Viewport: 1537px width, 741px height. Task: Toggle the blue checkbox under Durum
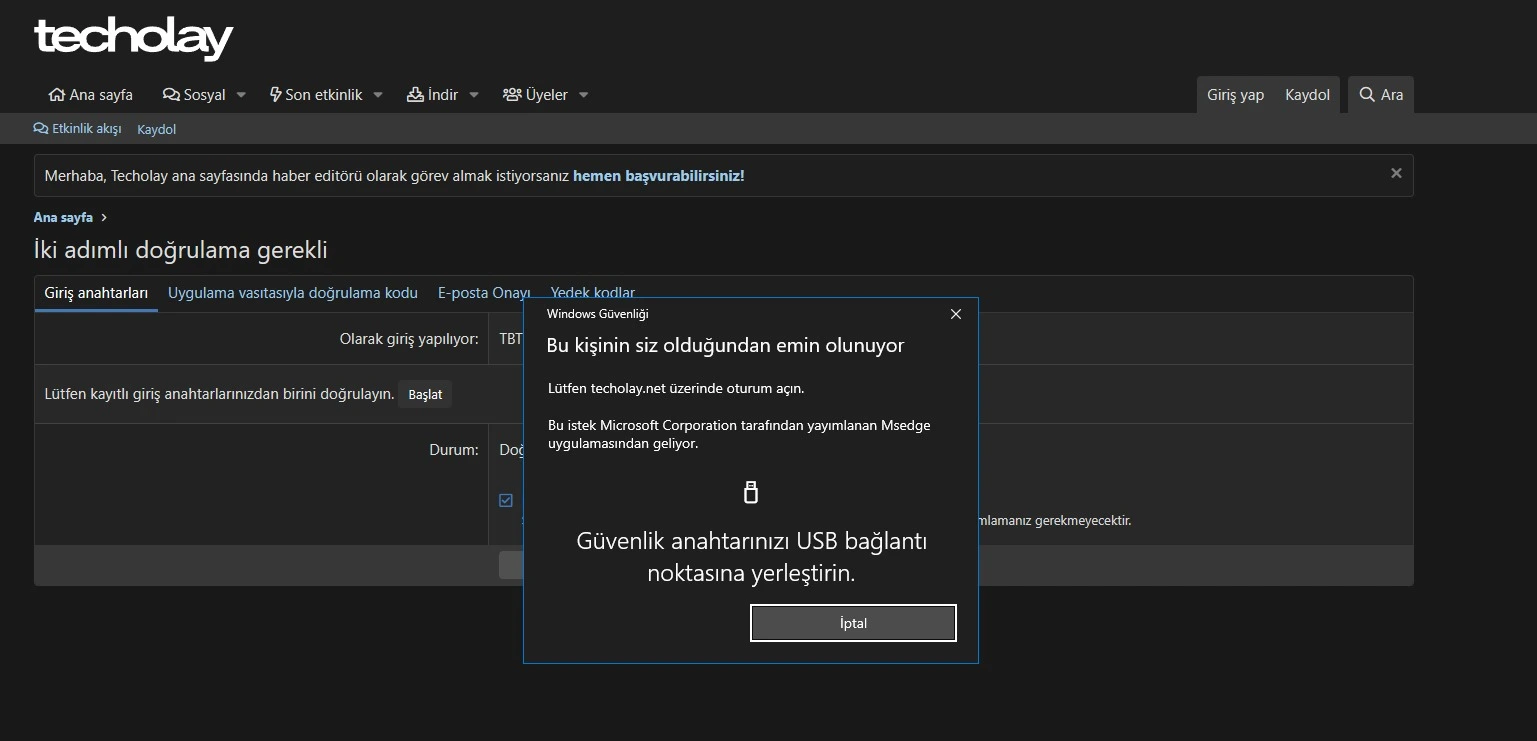(506, 500)
